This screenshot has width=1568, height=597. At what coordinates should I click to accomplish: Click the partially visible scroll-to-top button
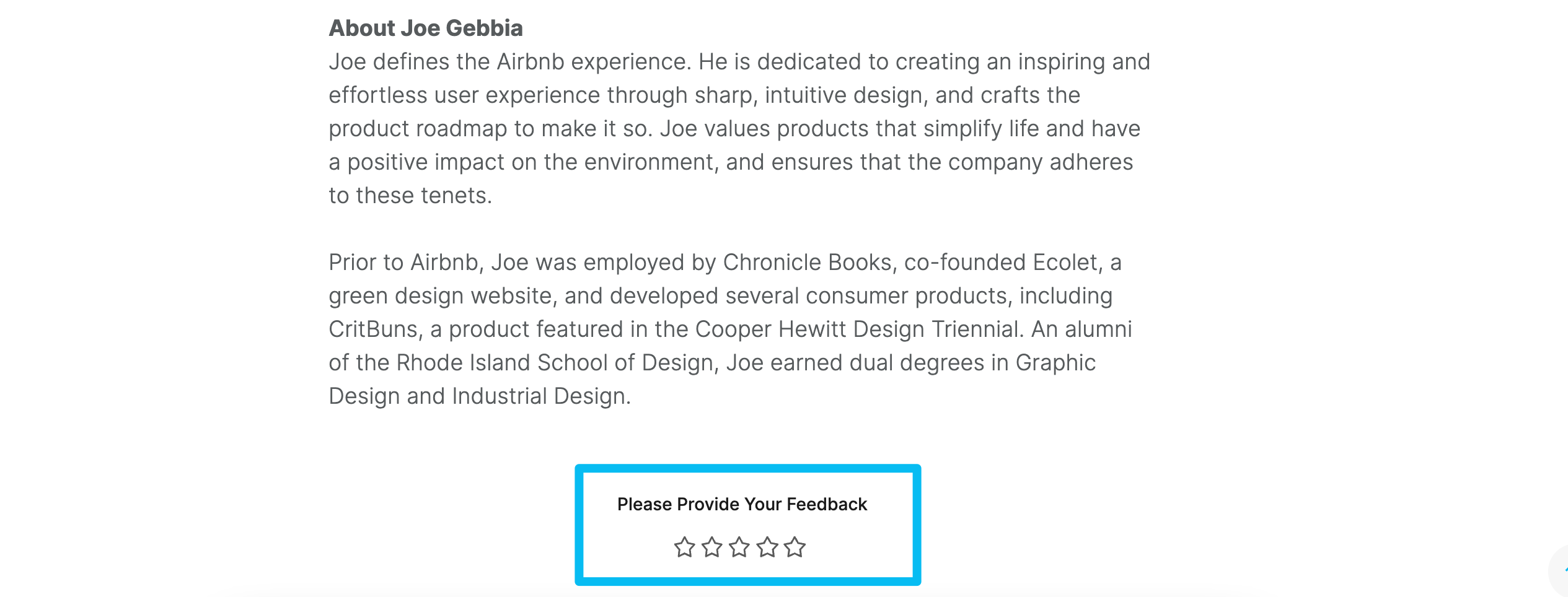[1559, 571]
